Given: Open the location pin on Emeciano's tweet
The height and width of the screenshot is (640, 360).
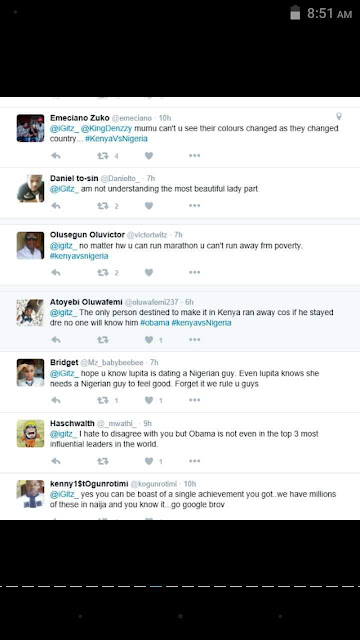Looking at the screenshot, I should (338, 117).
